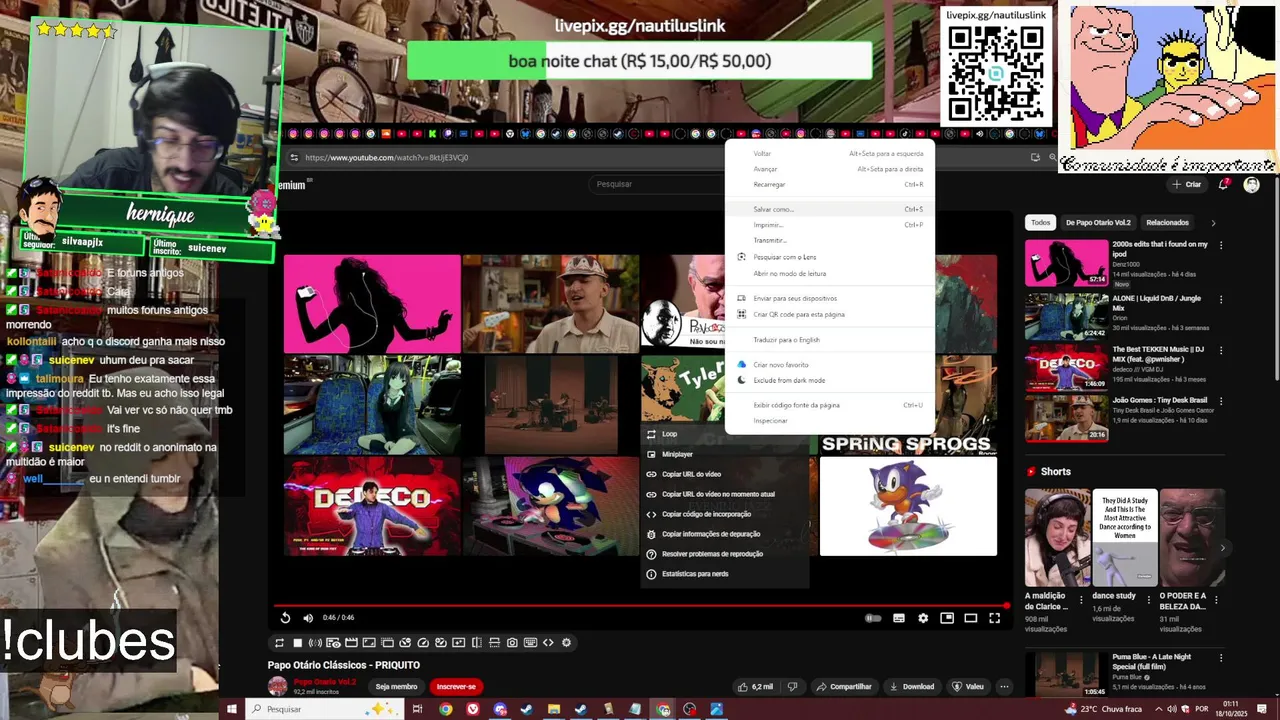This screenshot has width=1280, height=720.
Task: Open the File Explorer taskbar icon
Action: pyautogui.click(x=553, y=709)
